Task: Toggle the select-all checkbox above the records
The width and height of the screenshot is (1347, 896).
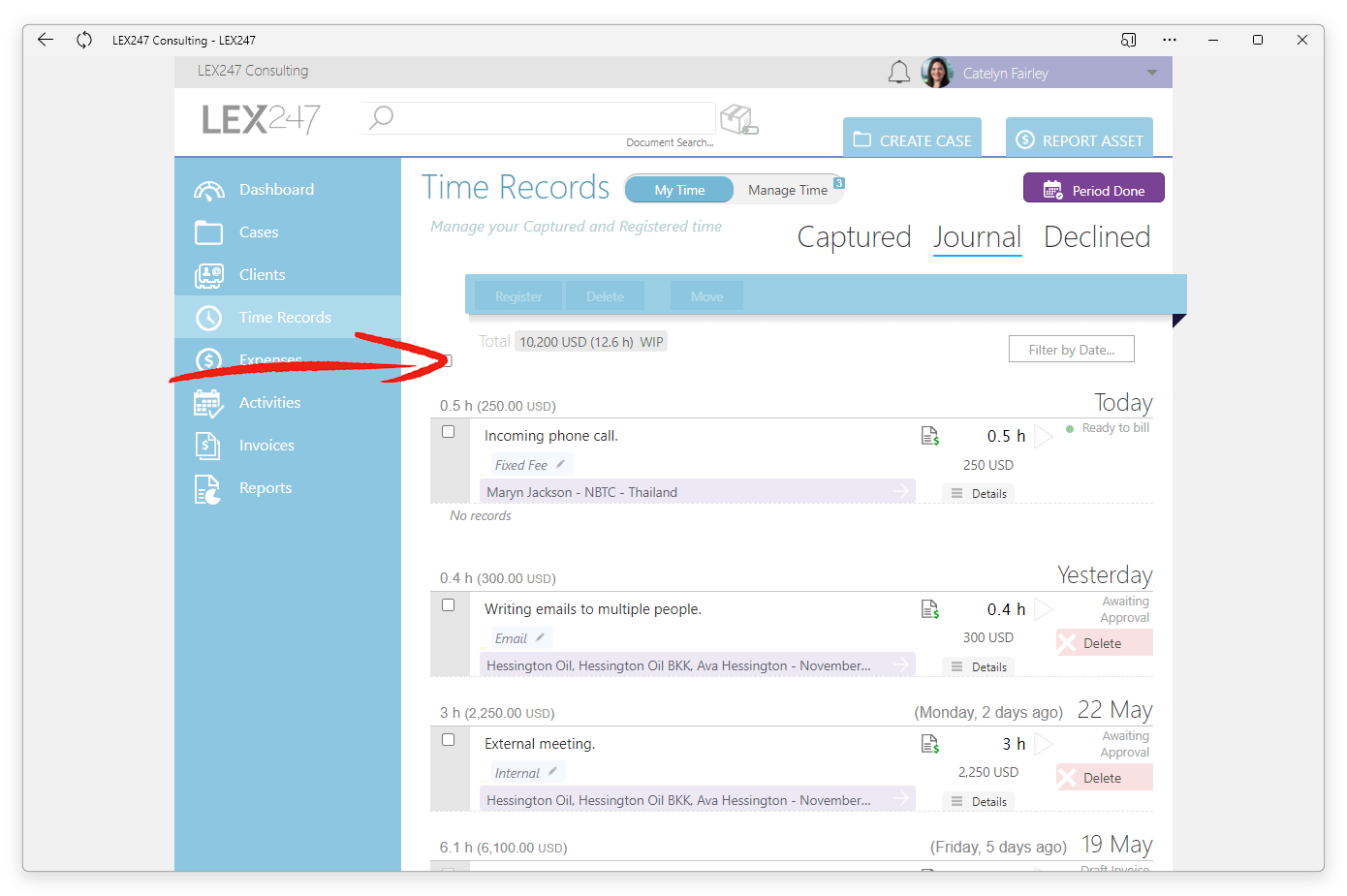Action: (x=447, y=361)
